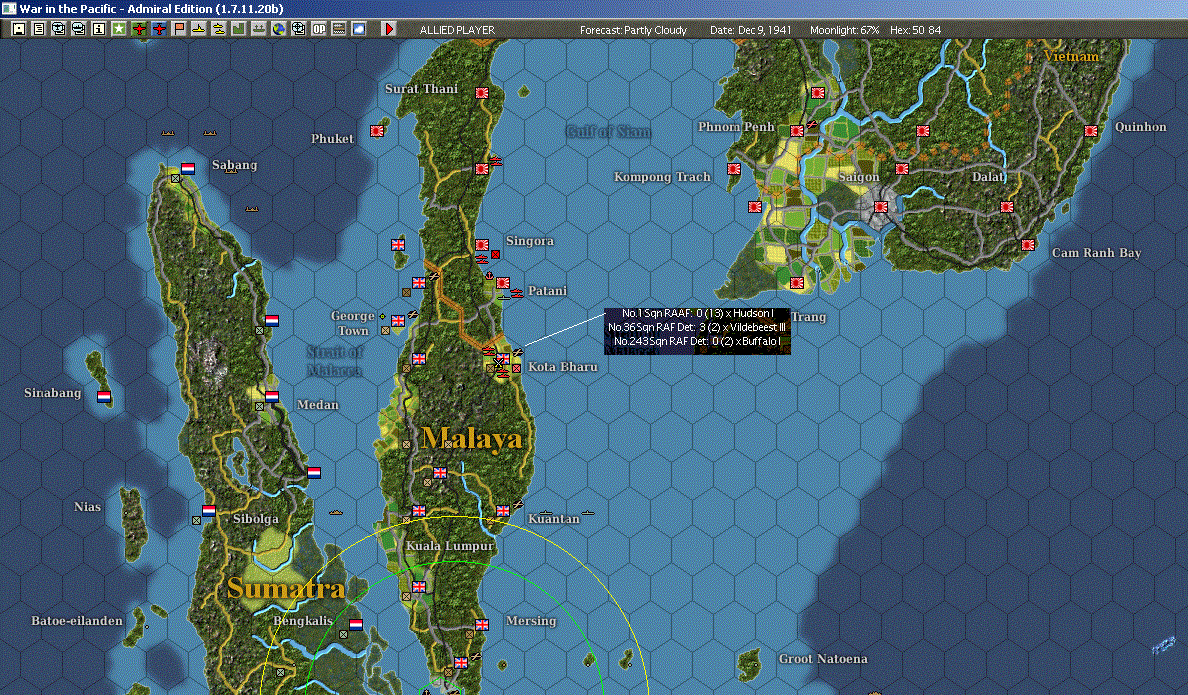Click the two yellow ships toolbar icon
Image resolution: width=1188 pixels, height=695 pixels.
(x=219, y=29)
